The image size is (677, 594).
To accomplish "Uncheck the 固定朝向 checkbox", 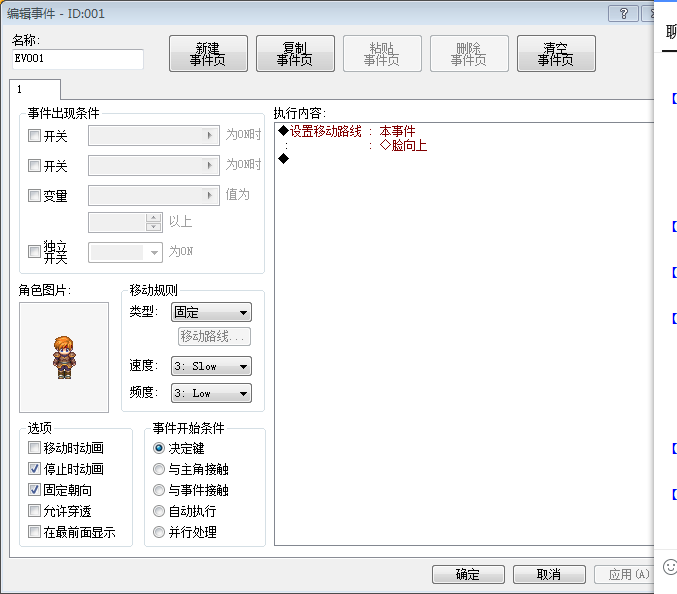I will click(34, 490).
